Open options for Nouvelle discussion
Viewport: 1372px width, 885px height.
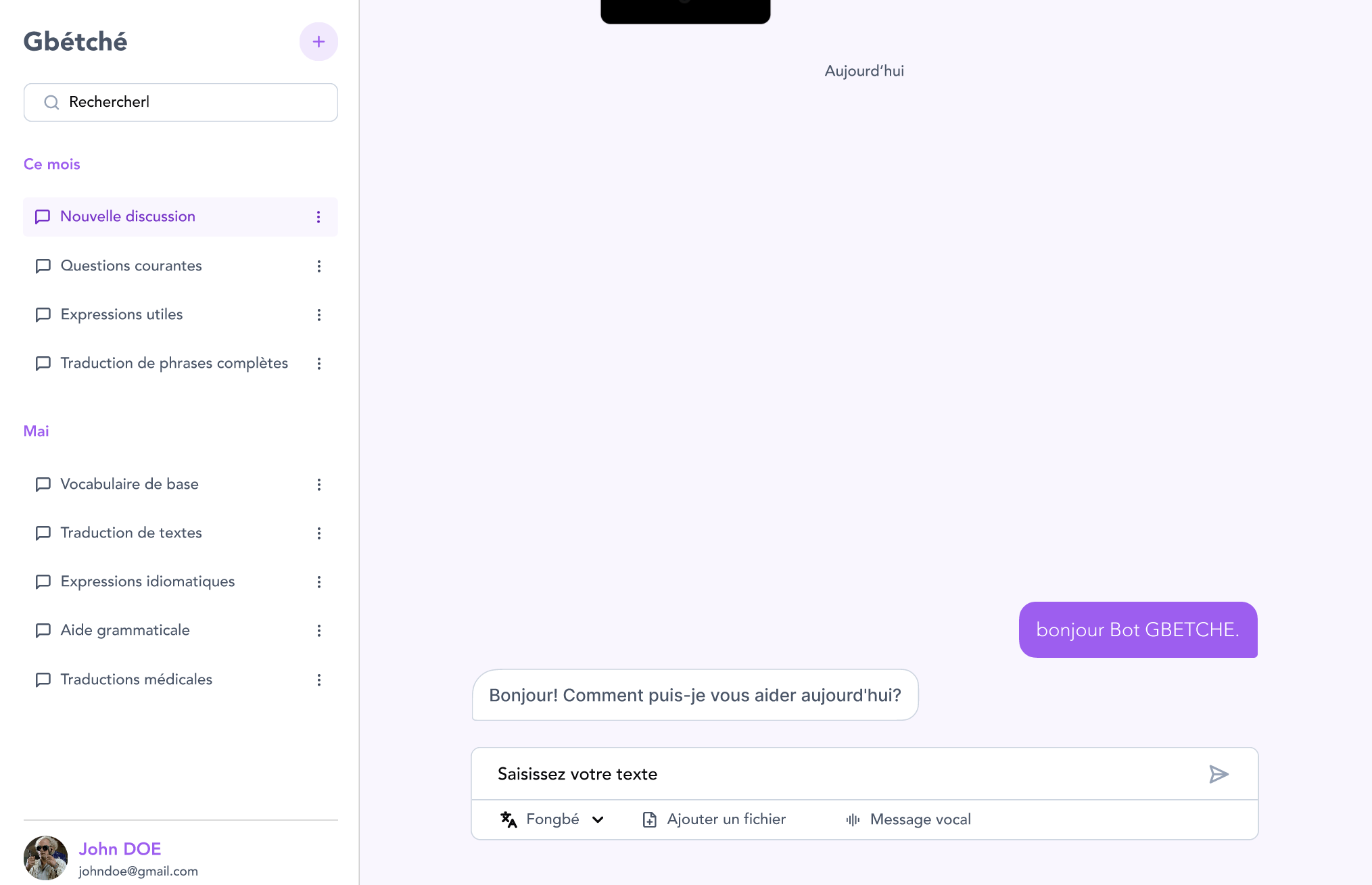click(318, 217)
